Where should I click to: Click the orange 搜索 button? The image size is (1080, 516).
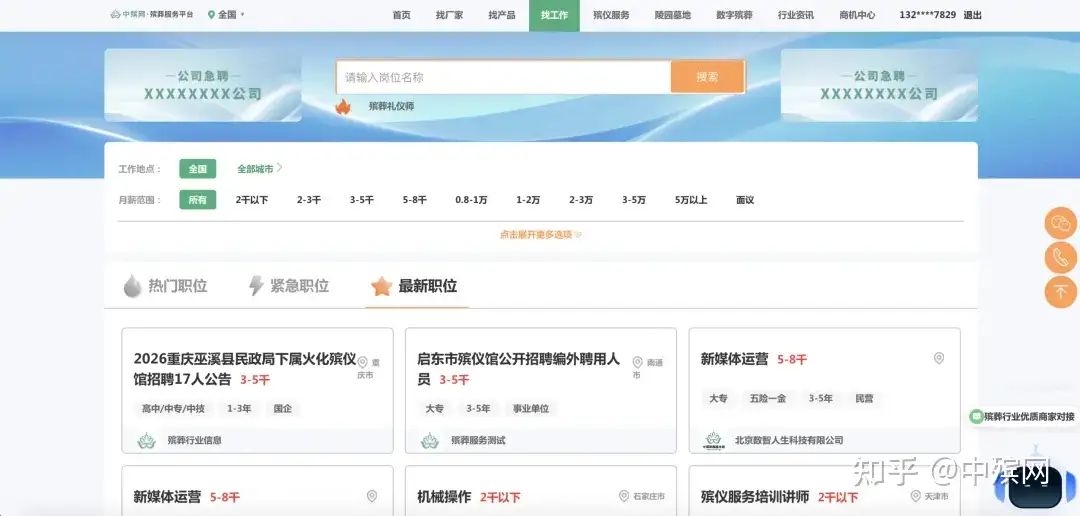pos(707,77)
